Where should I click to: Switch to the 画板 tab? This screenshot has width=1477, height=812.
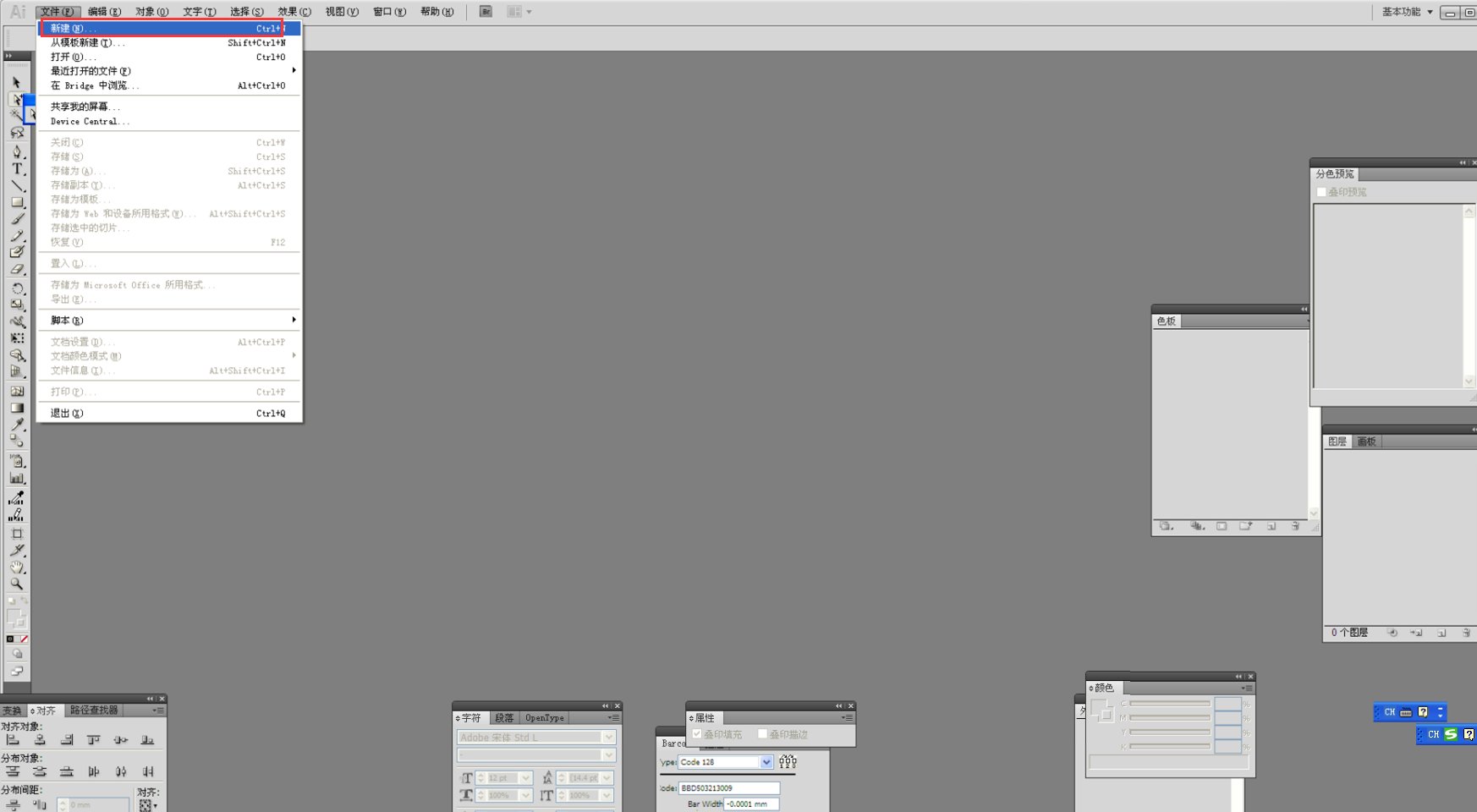tap(1366, 442)
